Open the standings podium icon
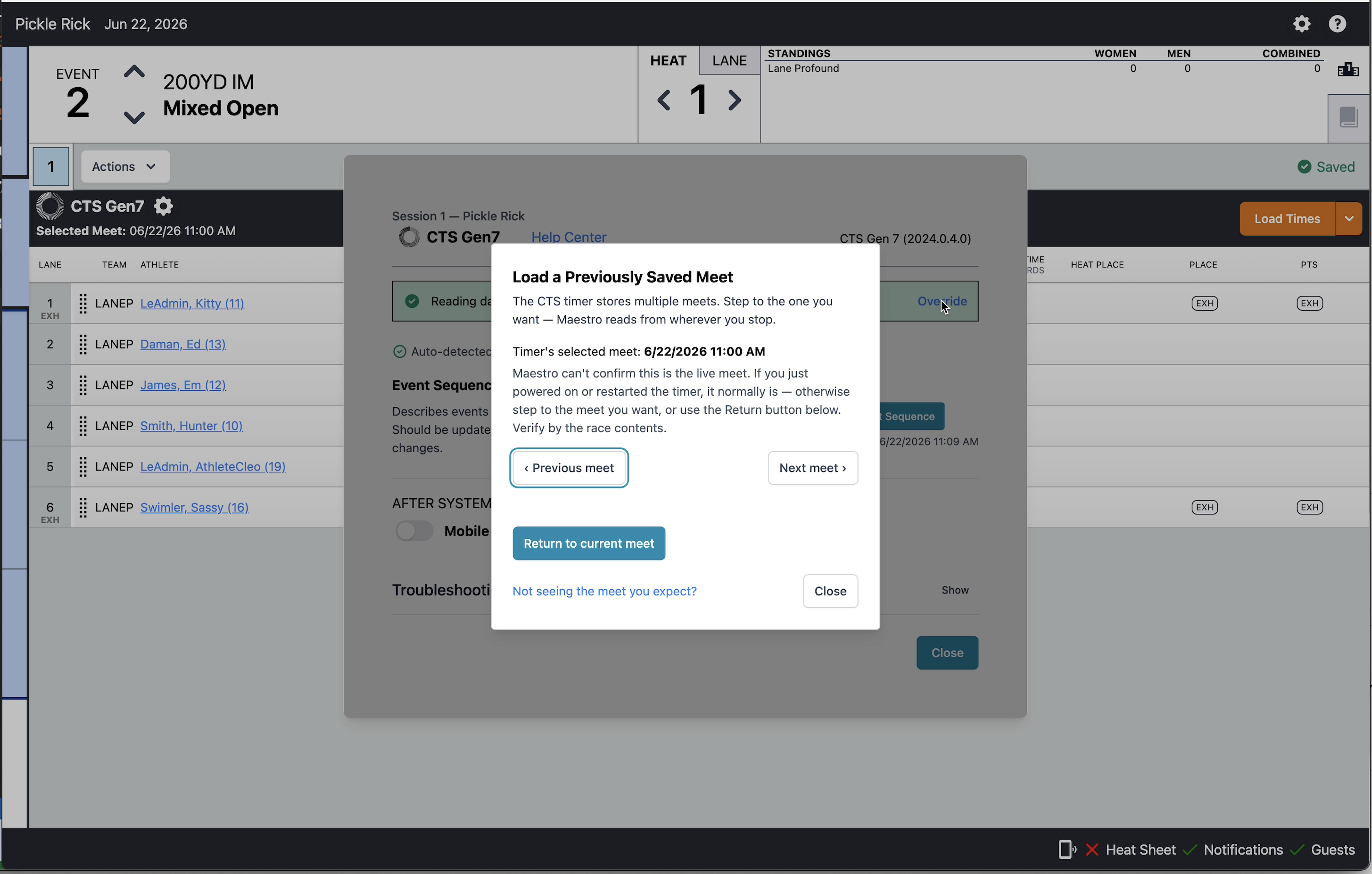 point(1348,69)
